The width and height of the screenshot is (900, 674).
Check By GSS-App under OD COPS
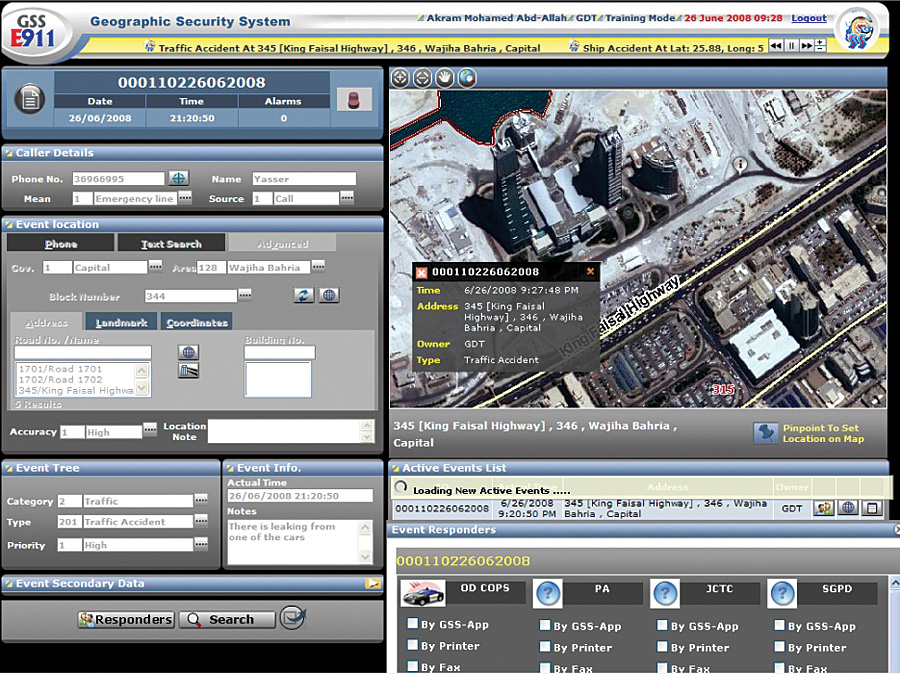413,623
